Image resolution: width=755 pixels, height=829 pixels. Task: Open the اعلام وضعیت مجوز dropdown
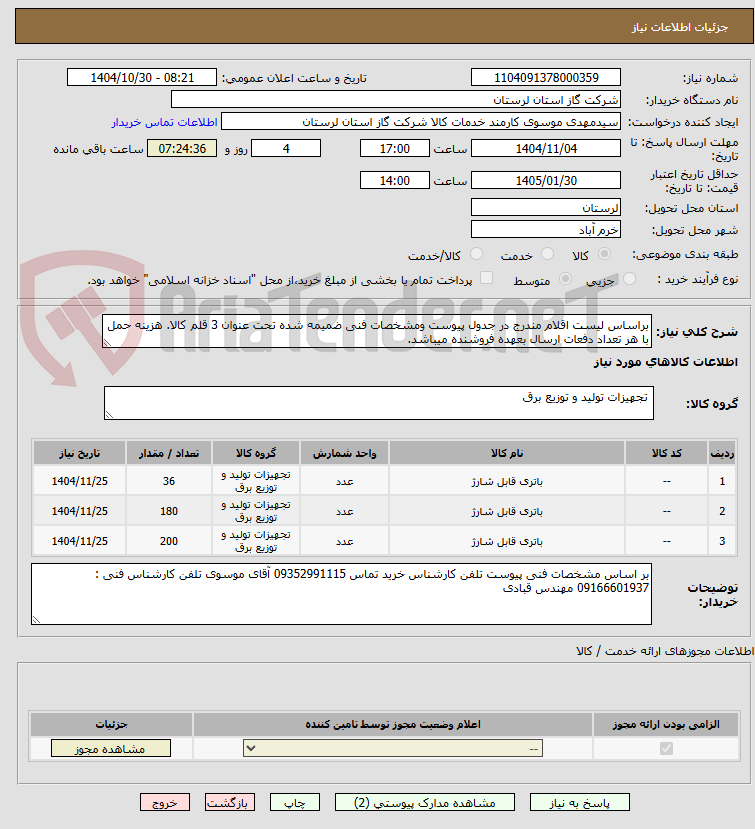click(x=393, y=749)
